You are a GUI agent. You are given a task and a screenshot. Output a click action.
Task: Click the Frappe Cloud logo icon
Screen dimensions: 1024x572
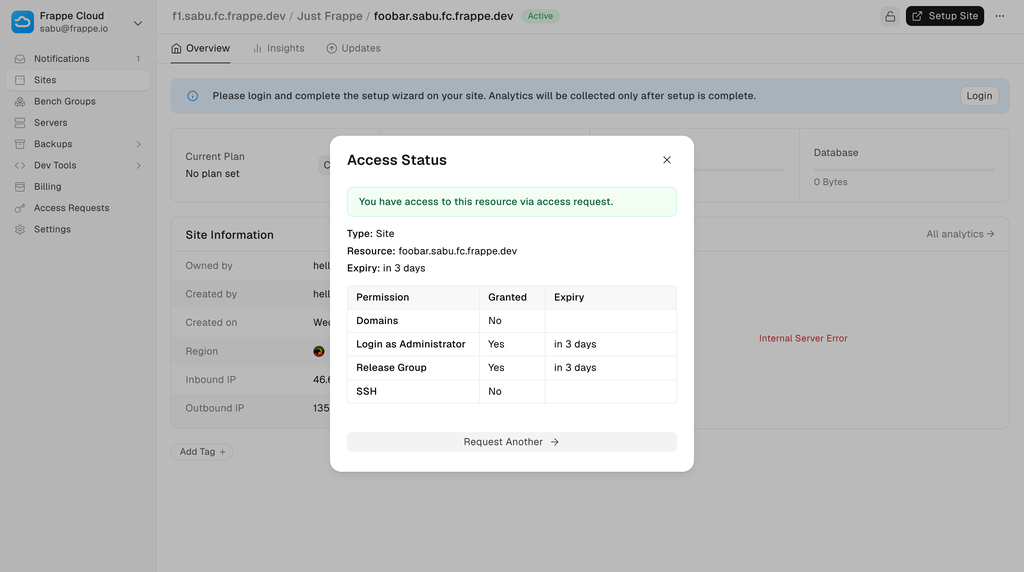[x=22, y=22]
